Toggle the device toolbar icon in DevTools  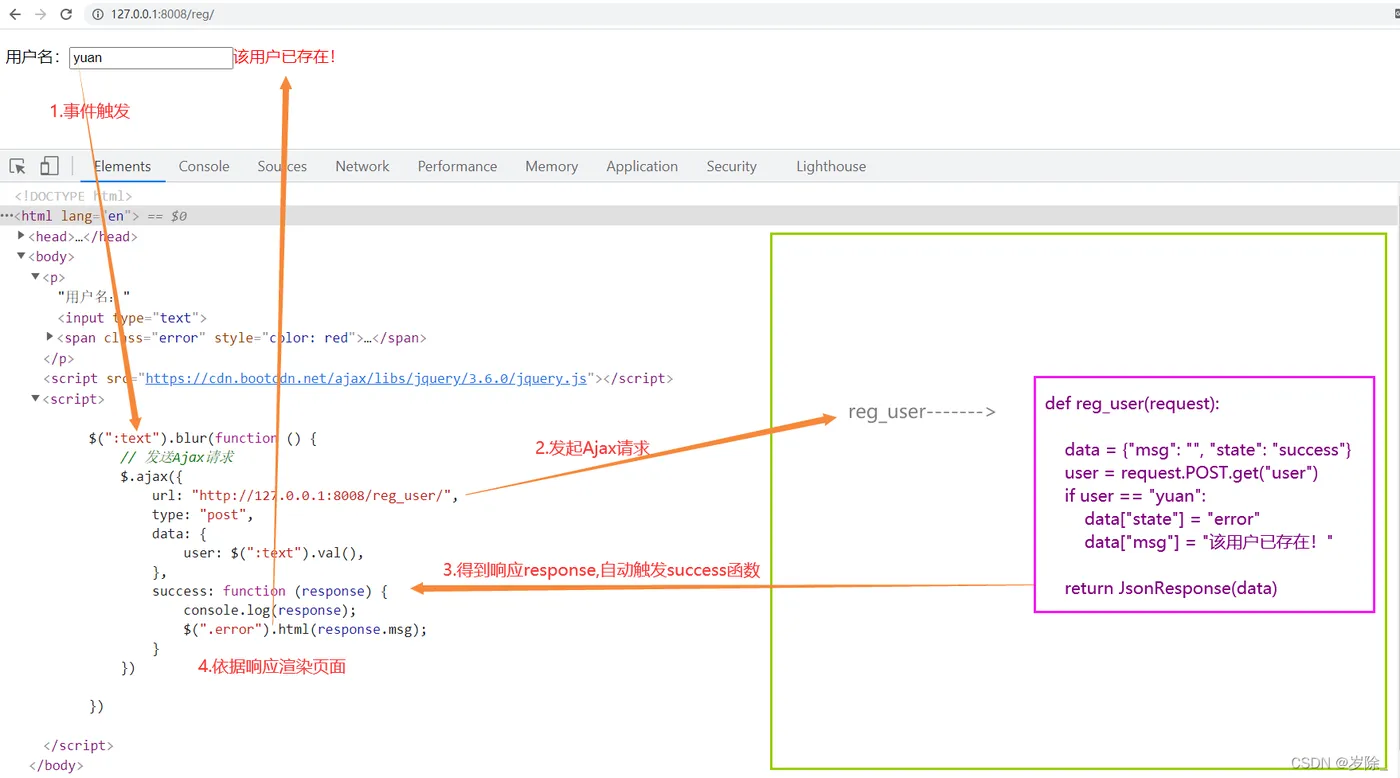tap(49, 167)
